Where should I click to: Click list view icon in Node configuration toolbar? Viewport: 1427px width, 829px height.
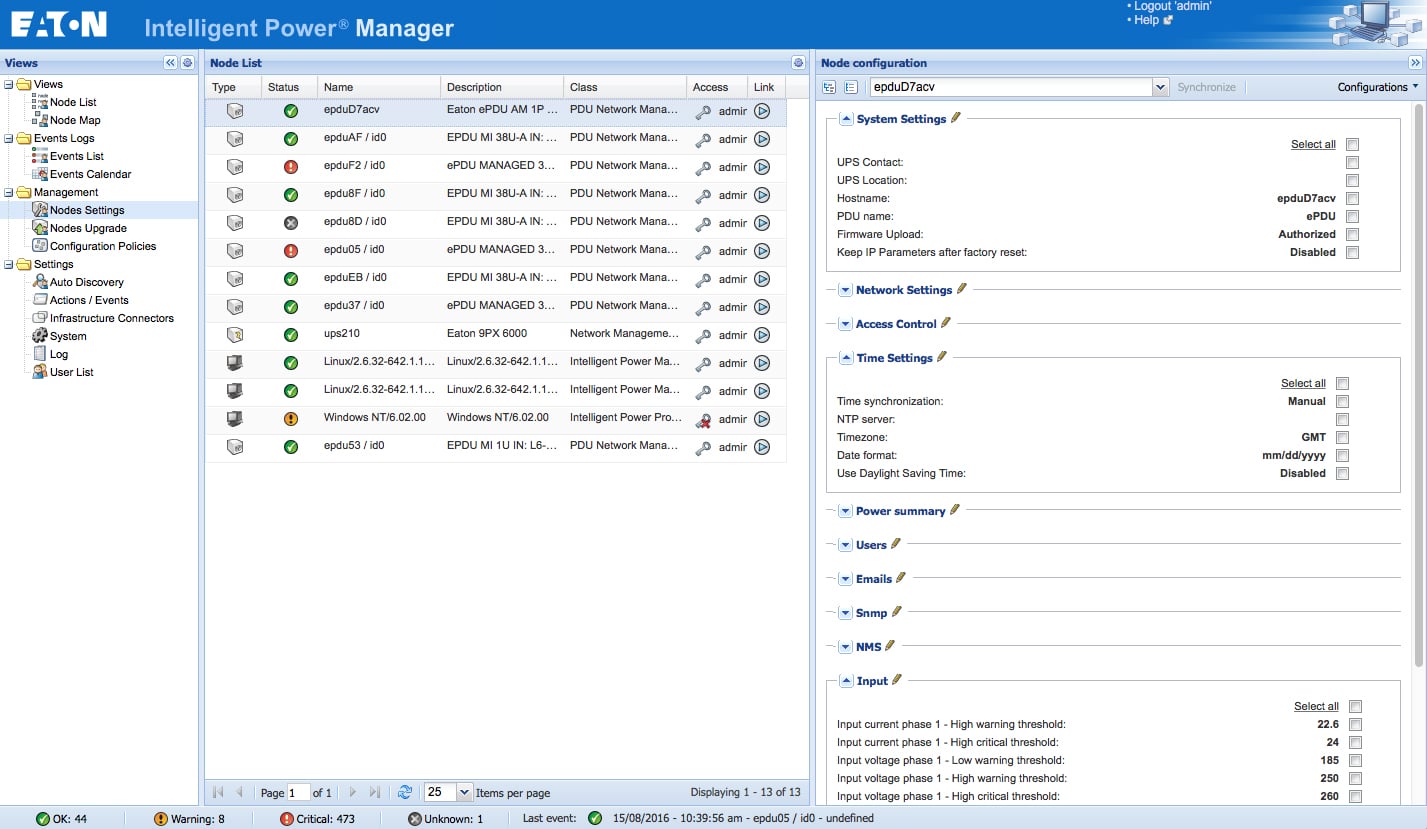(x=851, y=87)
